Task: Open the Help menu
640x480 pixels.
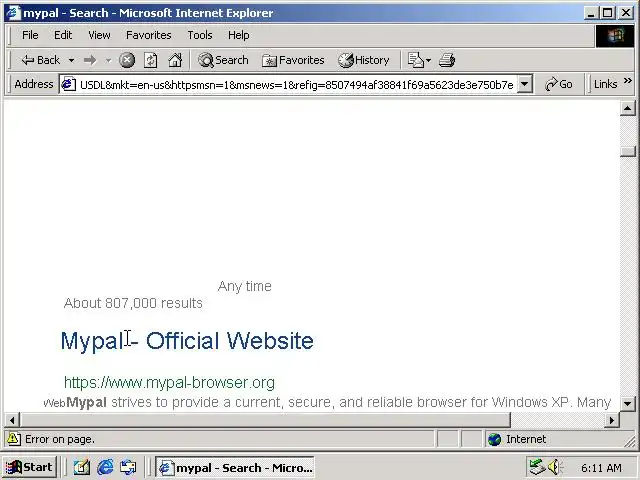Action: coord(239,35)
